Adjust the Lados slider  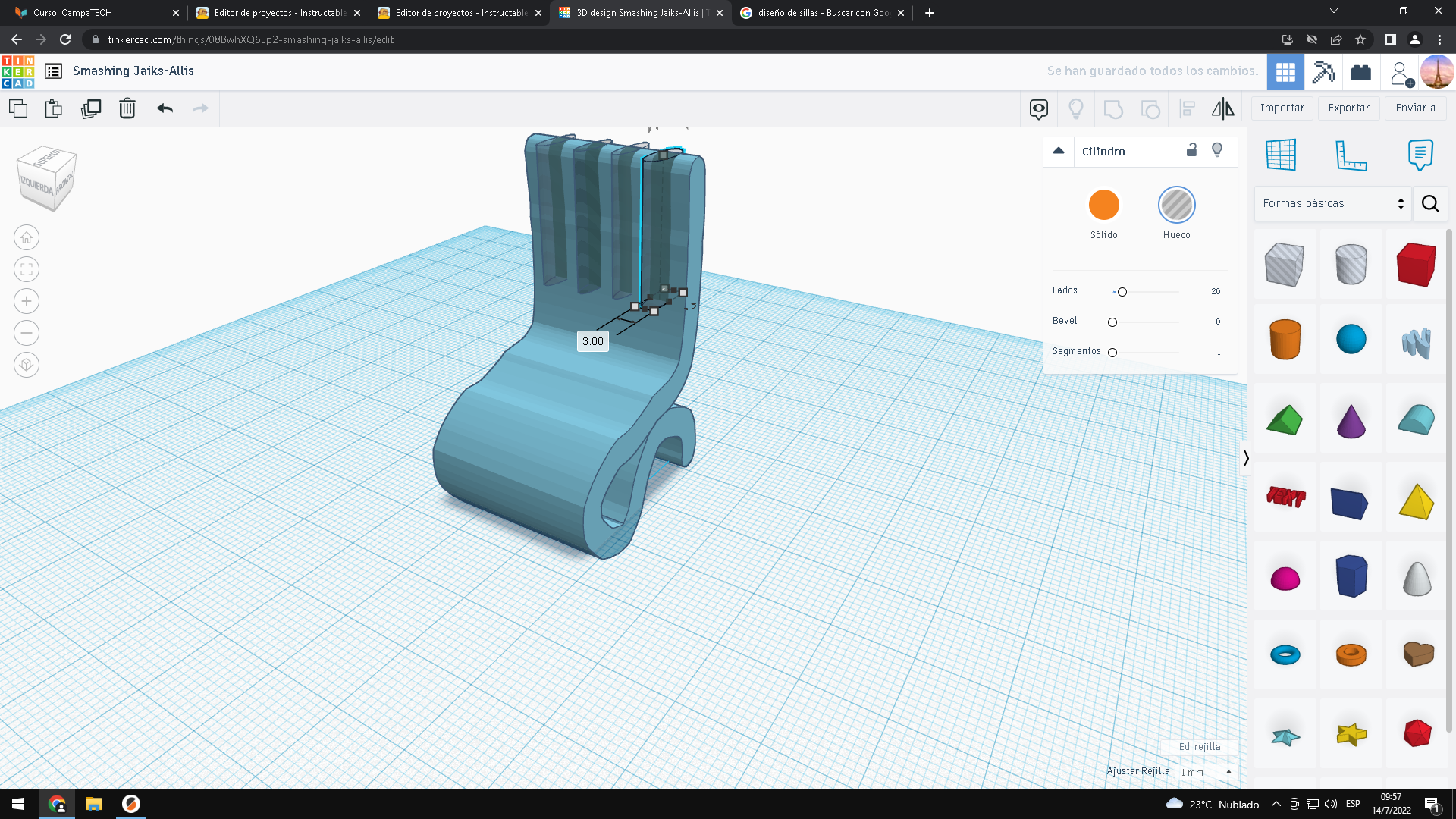(x=1122, y=292)
